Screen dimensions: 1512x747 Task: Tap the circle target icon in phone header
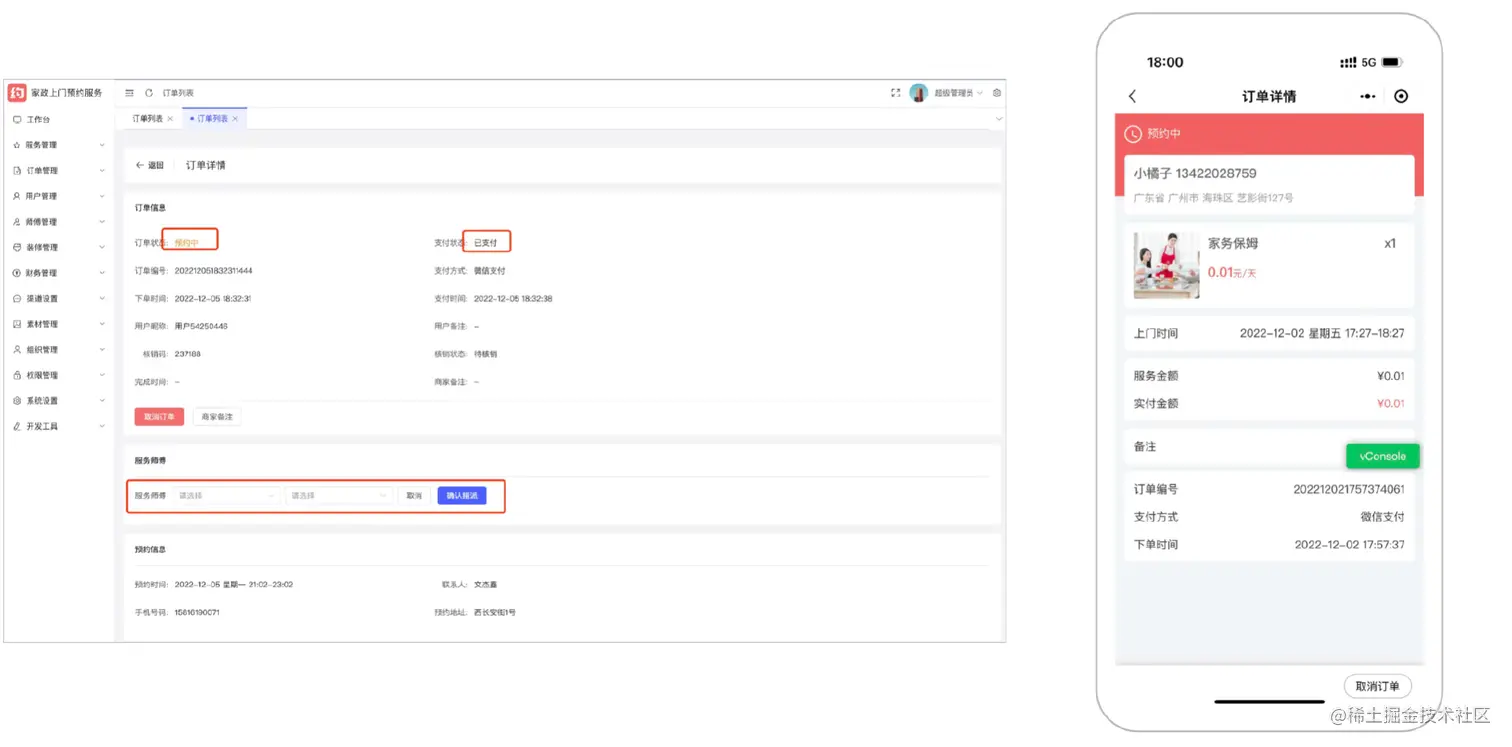(1401, 96)
